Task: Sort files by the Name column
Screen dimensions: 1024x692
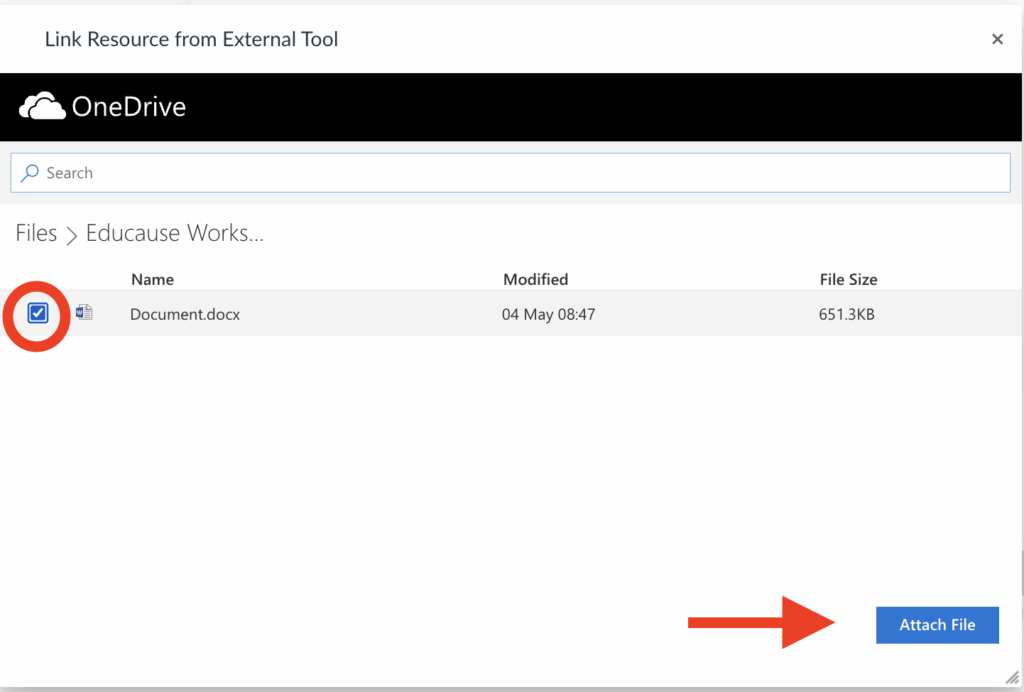Action: 152,279
